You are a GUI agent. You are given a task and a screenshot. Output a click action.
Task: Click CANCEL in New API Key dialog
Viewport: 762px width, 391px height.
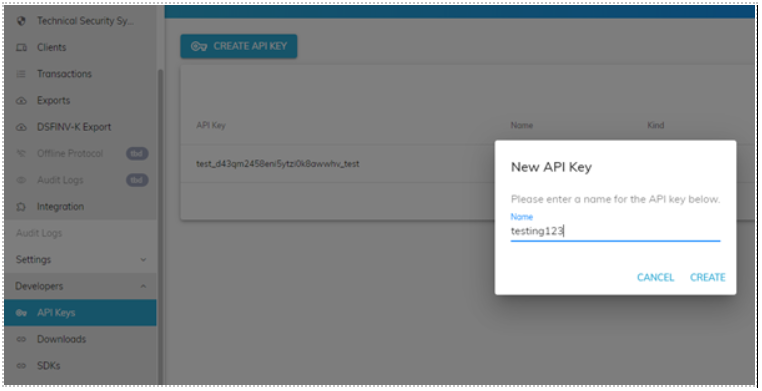655,277
